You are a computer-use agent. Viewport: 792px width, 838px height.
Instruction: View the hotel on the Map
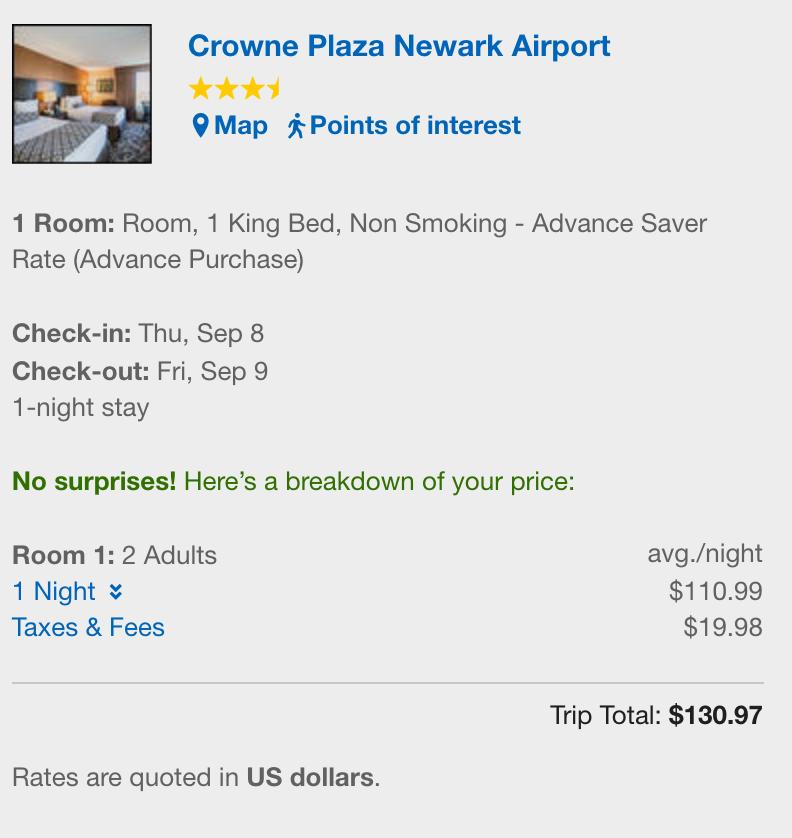(240, 125)
